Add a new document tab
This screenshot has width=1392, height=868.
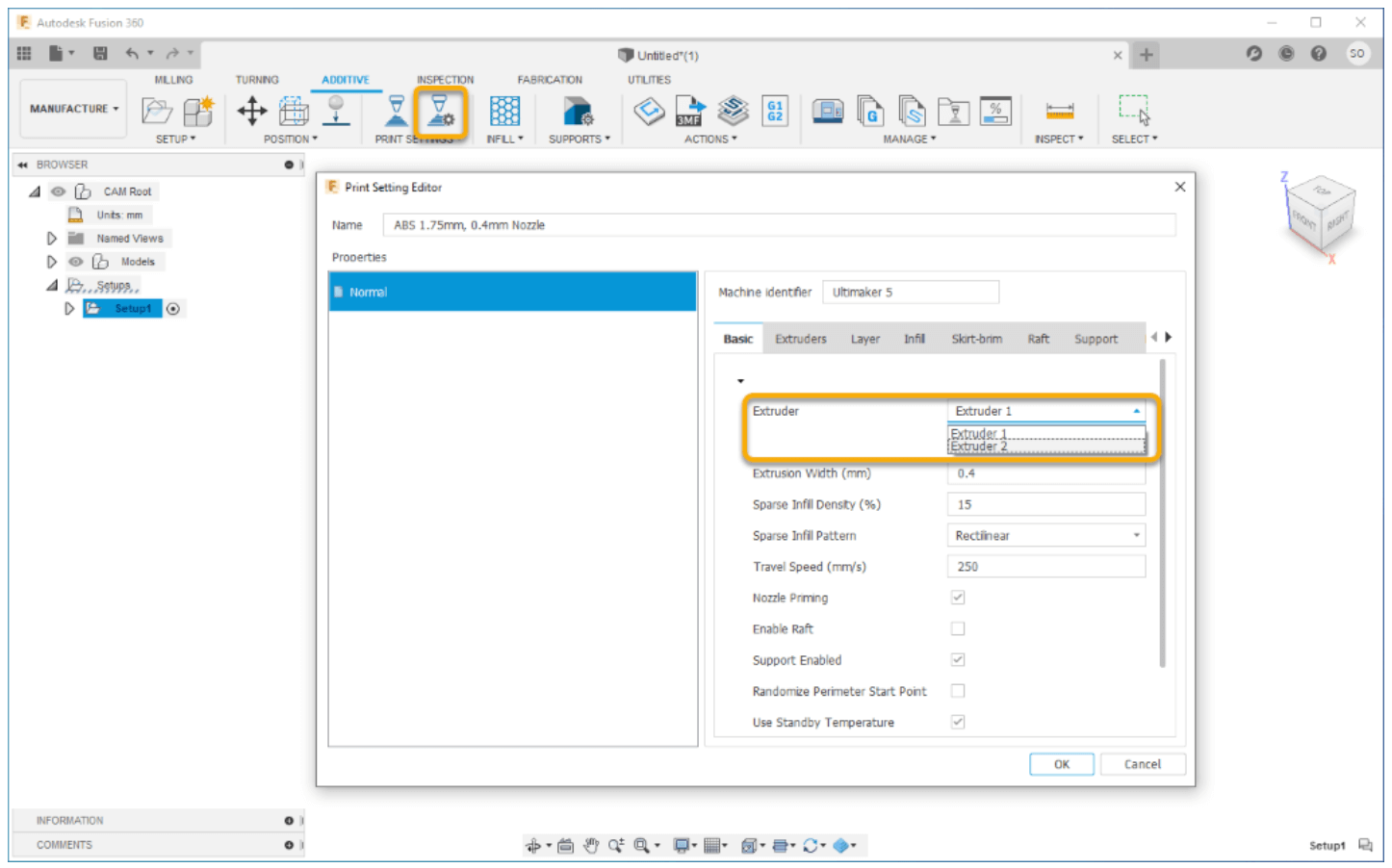(x=1146, y=55)
